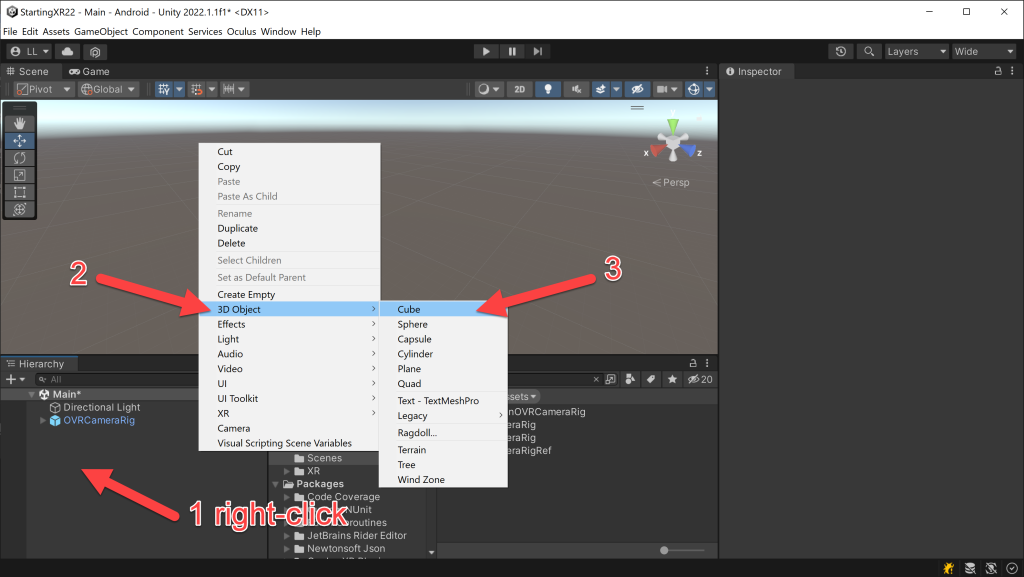This screenshot has width=1024, height=577.
Task: Click the auto-generate lighting status icon
Action: tap(991, 568)
